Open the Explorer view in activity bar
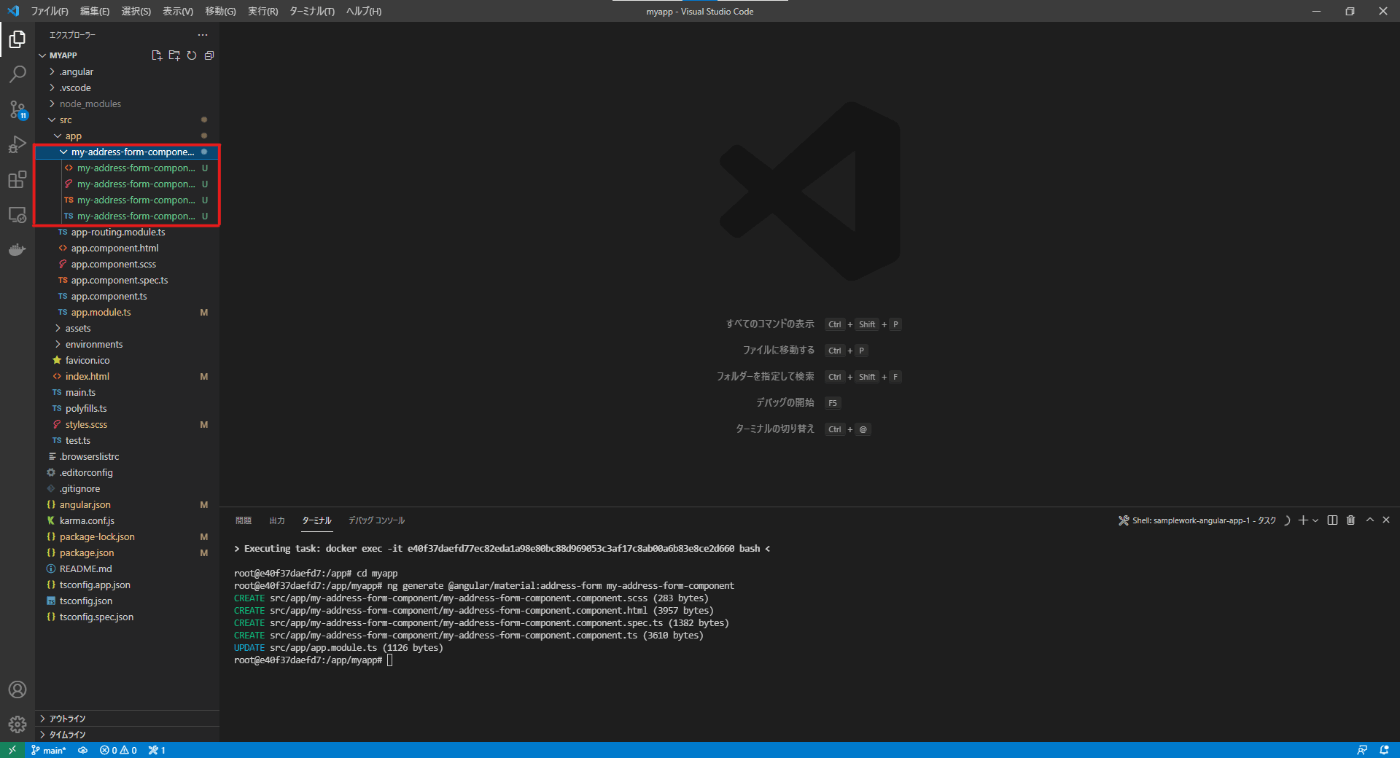 (17, 40)
